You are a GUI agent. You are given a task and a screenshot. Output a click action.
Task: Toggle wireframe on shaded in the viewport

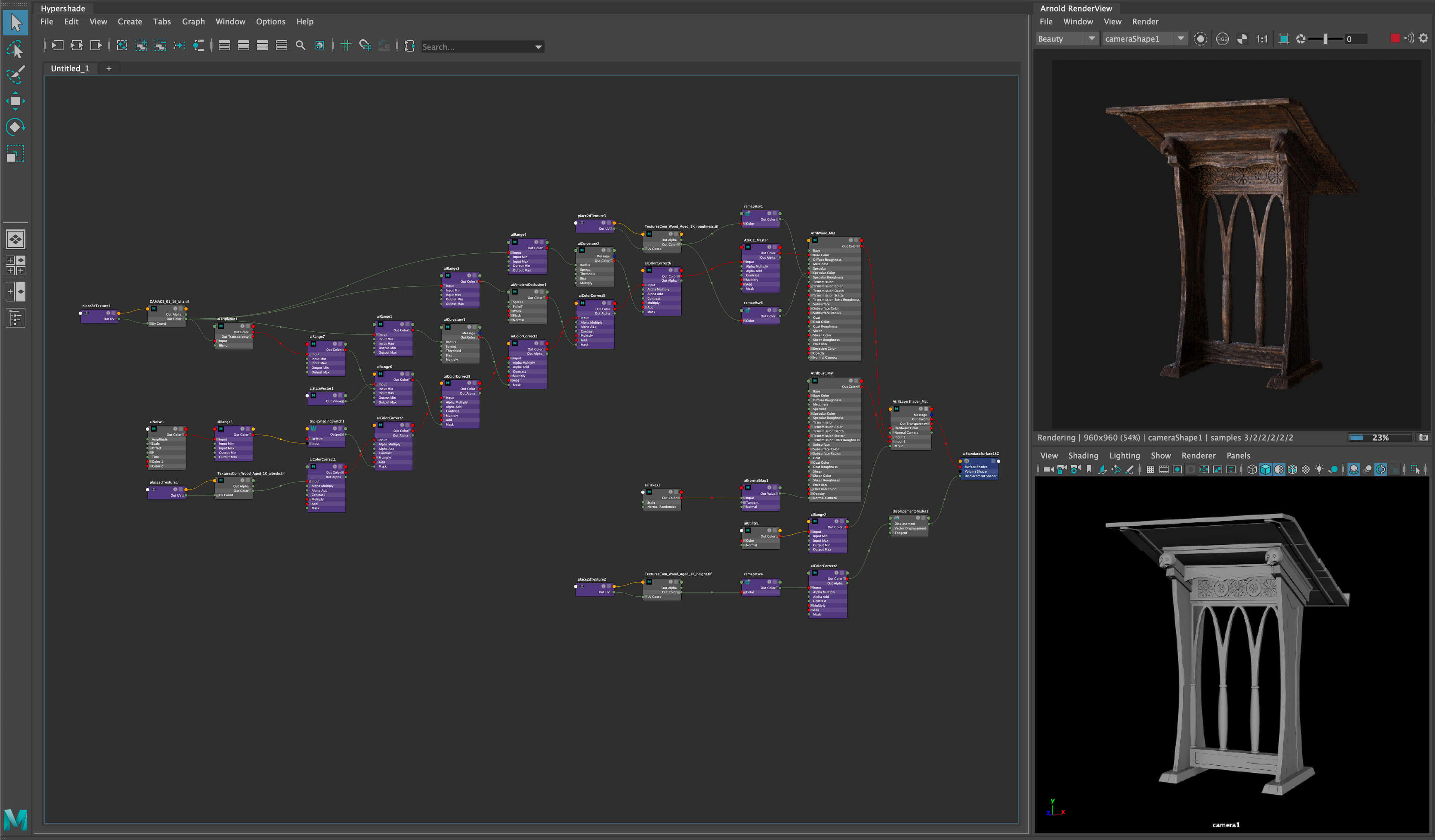coord(1292,469)
